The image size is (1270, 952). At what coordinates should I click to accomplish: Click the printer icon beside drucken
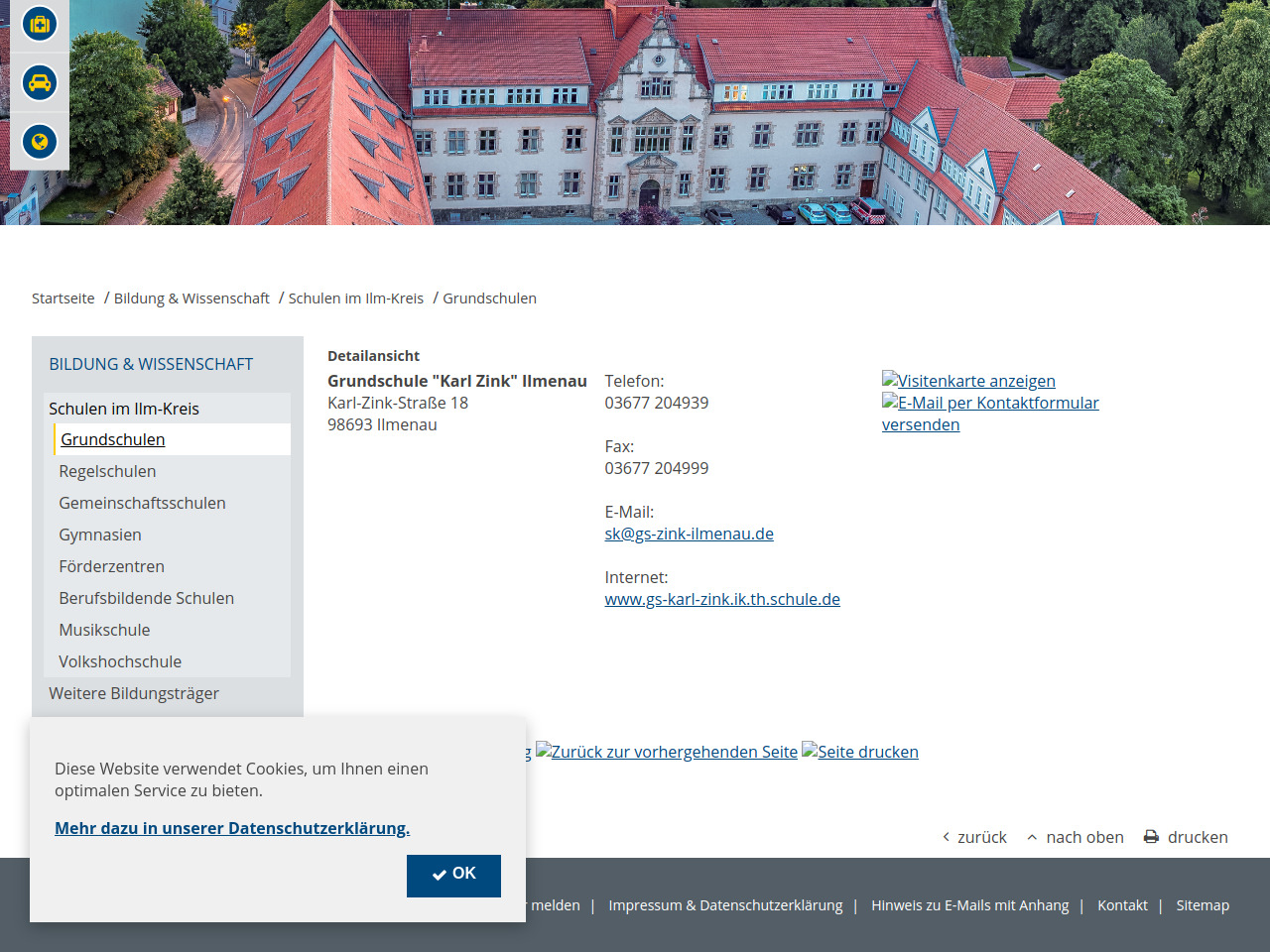[x=1151, y=837]
